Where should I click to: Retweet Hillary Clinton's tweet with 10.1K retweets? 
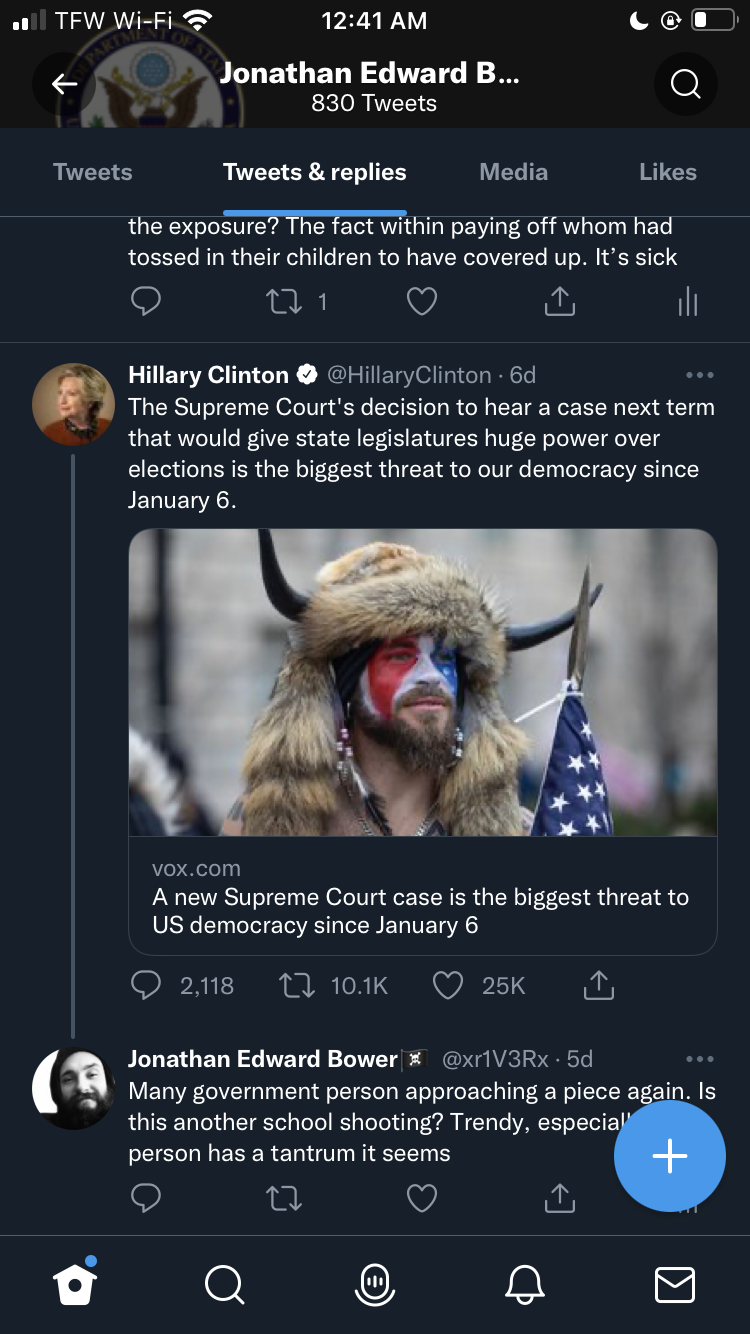pyautogui.click(x=296, y=986)
